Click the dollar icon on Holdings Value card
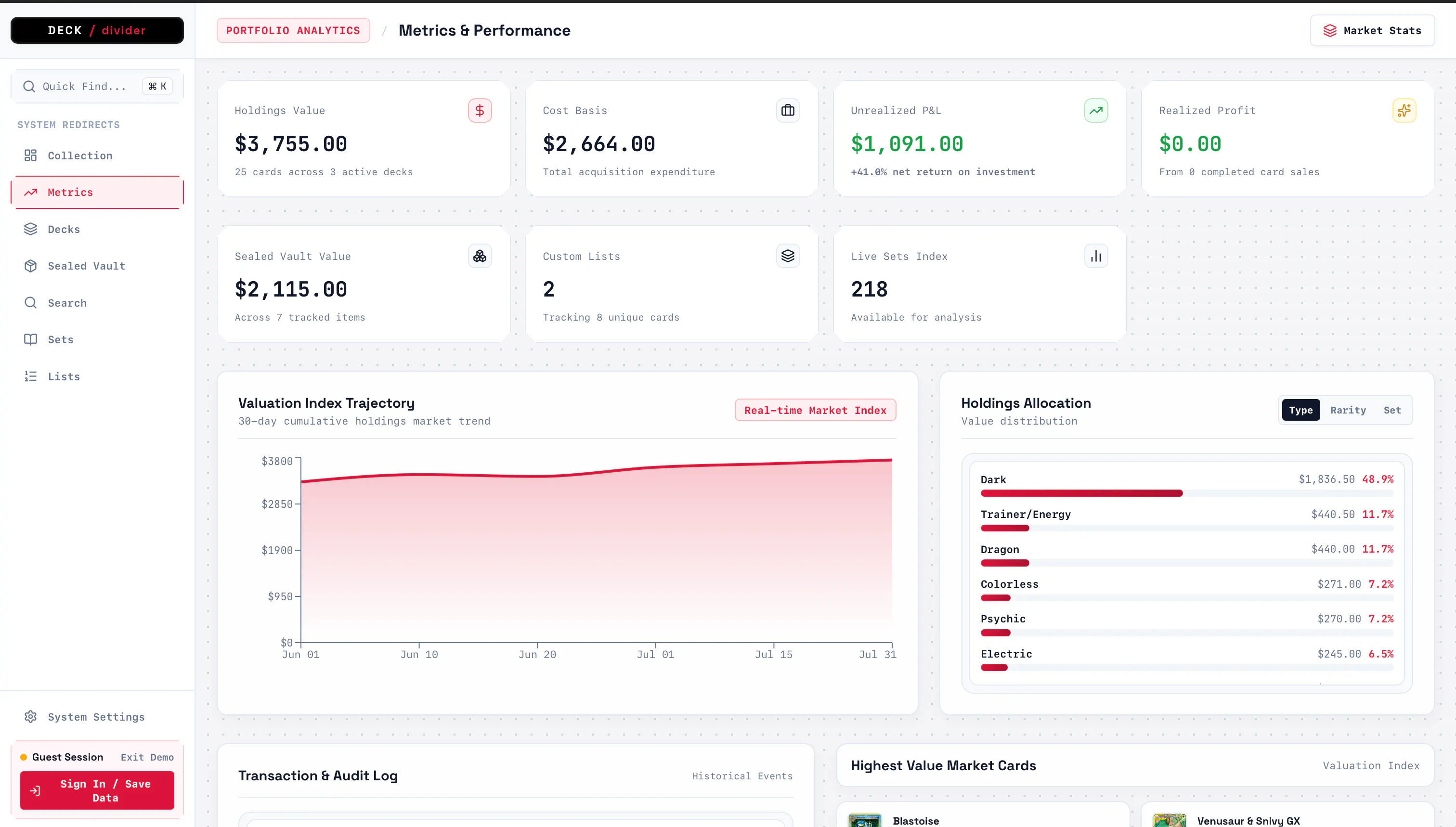The image size is (1456, 827). 480,110
